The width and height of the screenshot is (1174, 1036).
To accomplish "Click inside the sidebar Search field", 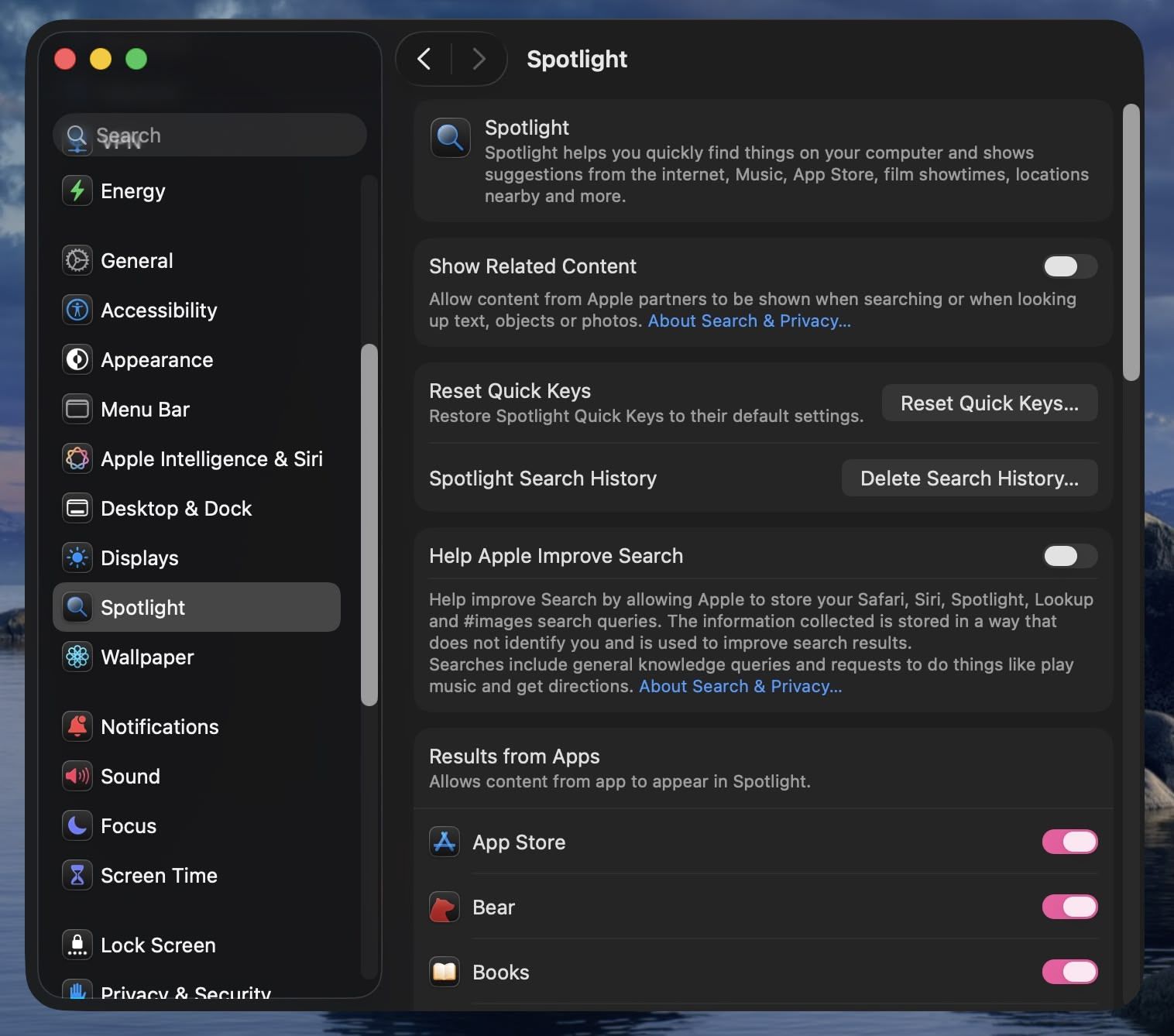I will [x=209, y=135].
